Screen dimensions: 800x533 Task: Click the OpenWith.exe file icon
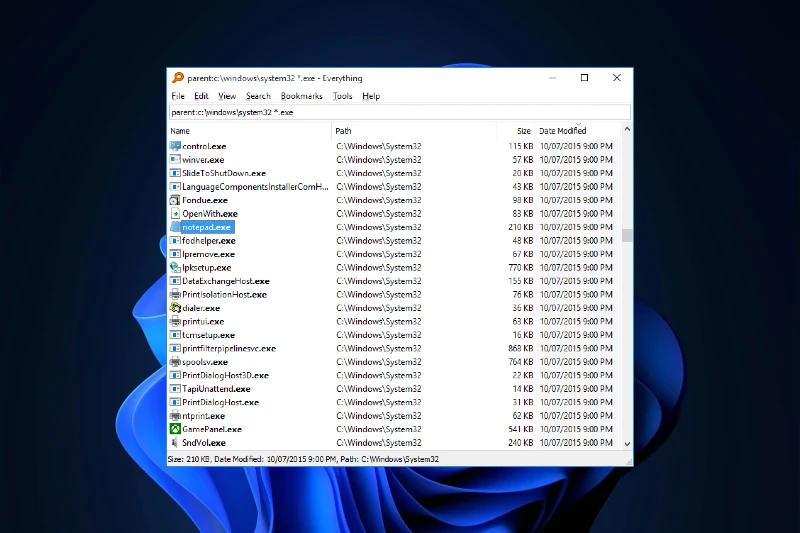pyautogui.click(x=175, y=213)
